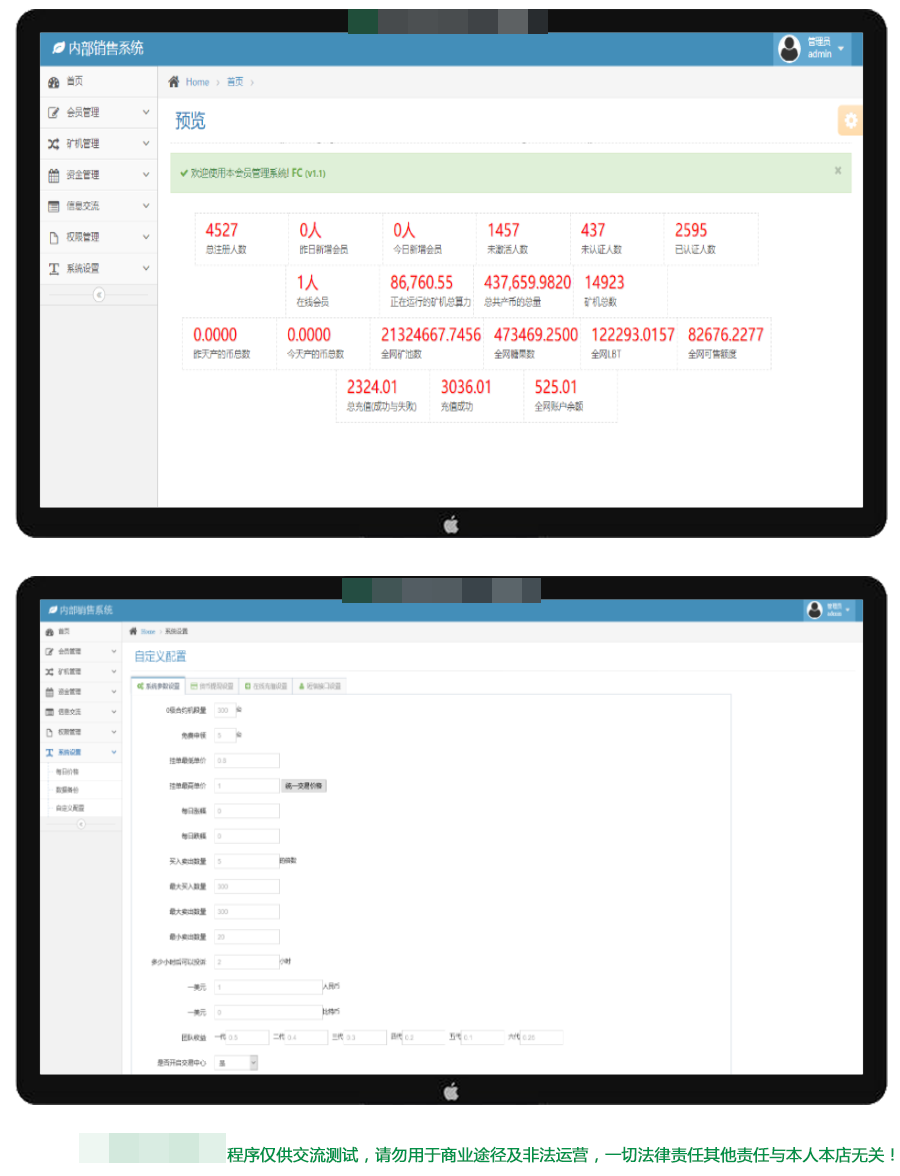Dismiss the green welcome alert
The image size is (900, 1176).
point(838,171)
